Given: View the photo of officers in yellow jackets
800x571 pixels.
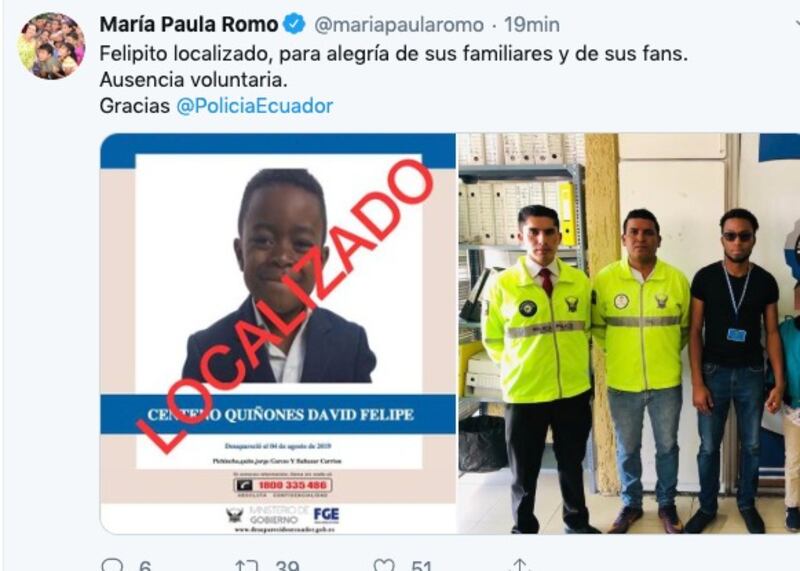Looking at the screenshot, I should (x=629, y=333).
